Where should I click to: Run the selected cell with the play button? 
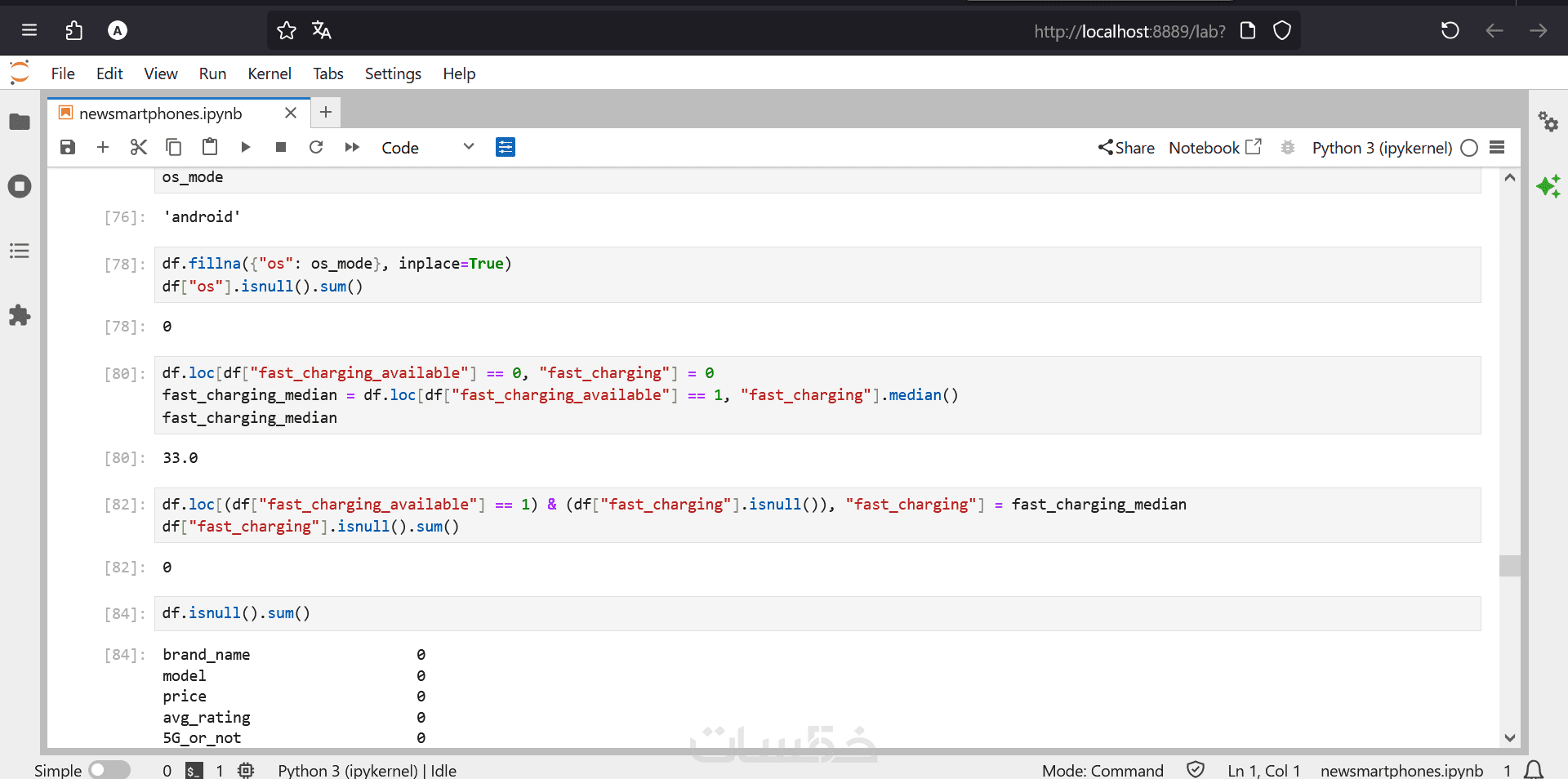tap(245, 147)
